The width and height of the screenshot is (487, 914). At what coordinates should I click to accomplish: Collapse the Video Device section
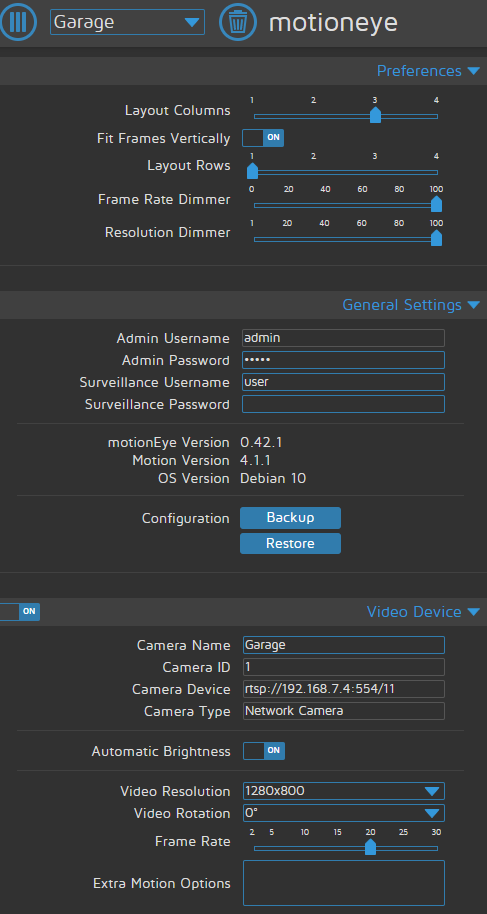coord(423,612)
